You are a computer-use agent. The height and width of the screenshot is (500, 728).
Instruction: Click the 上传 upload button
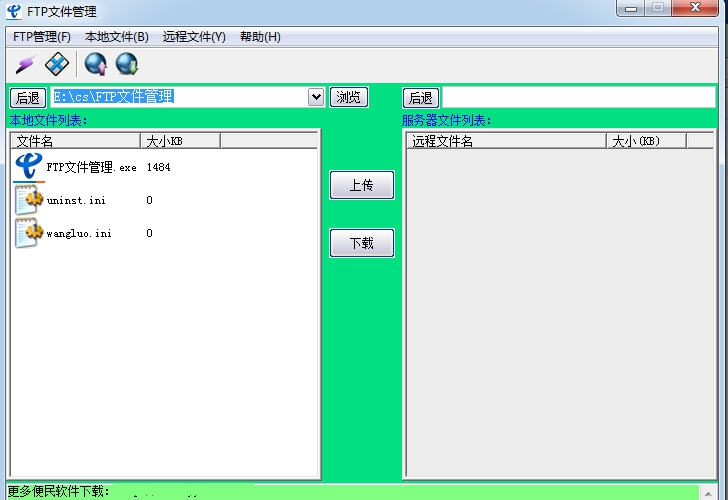[x=362, y=185]
